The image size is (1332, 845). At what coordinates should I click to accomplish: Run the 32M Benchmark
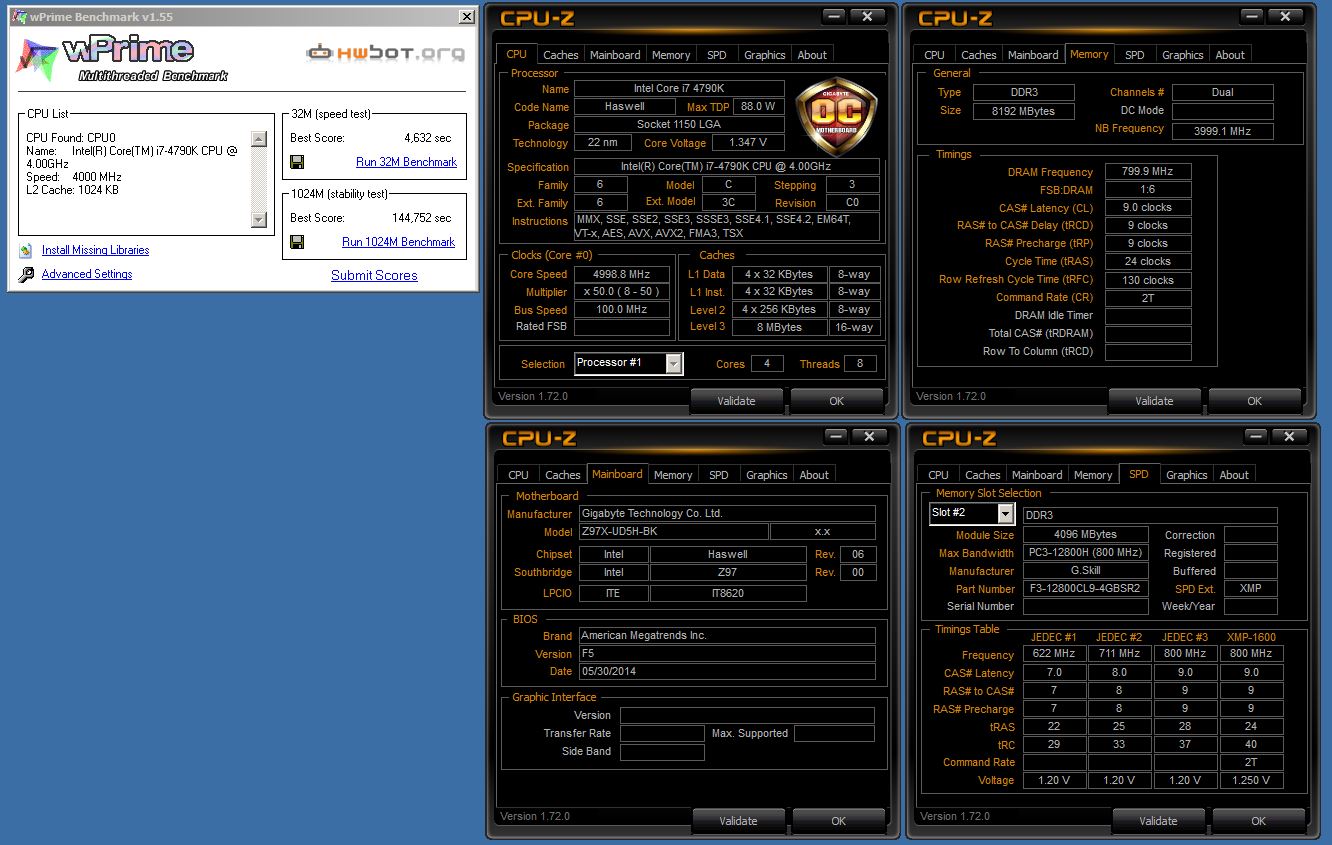(406, 162)
